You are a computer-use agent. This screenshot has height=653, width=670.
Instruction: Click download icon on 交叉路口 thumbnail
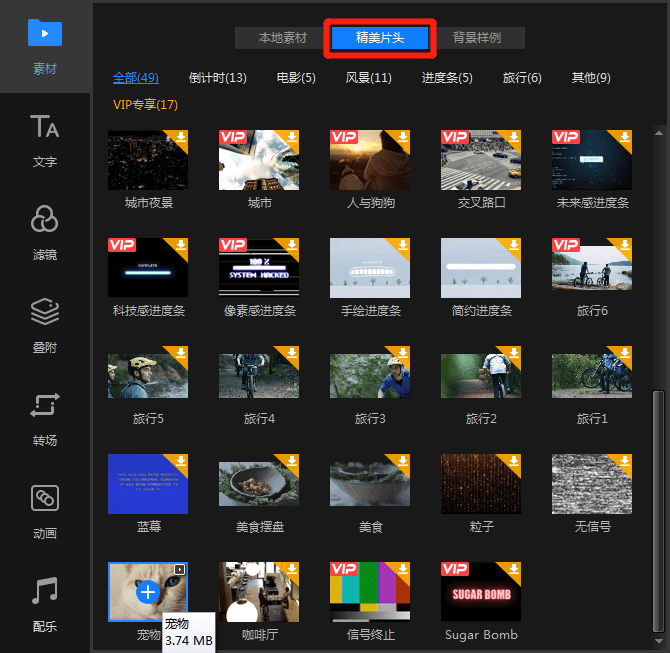tap(514, 137)
